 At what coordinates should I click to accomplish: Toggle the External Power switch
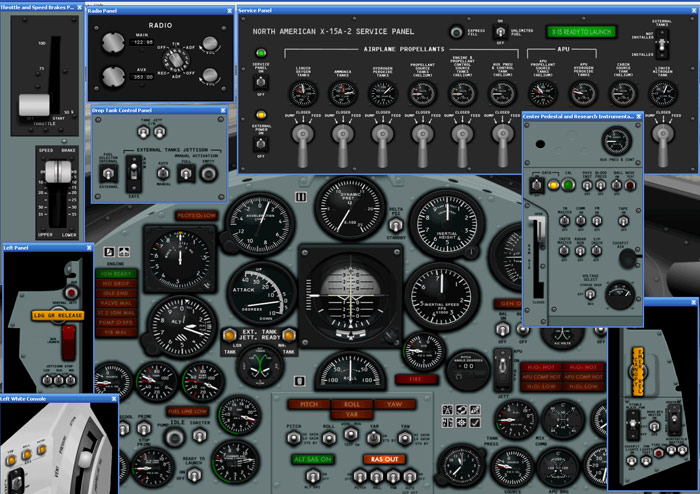click(x=261, y=142)
